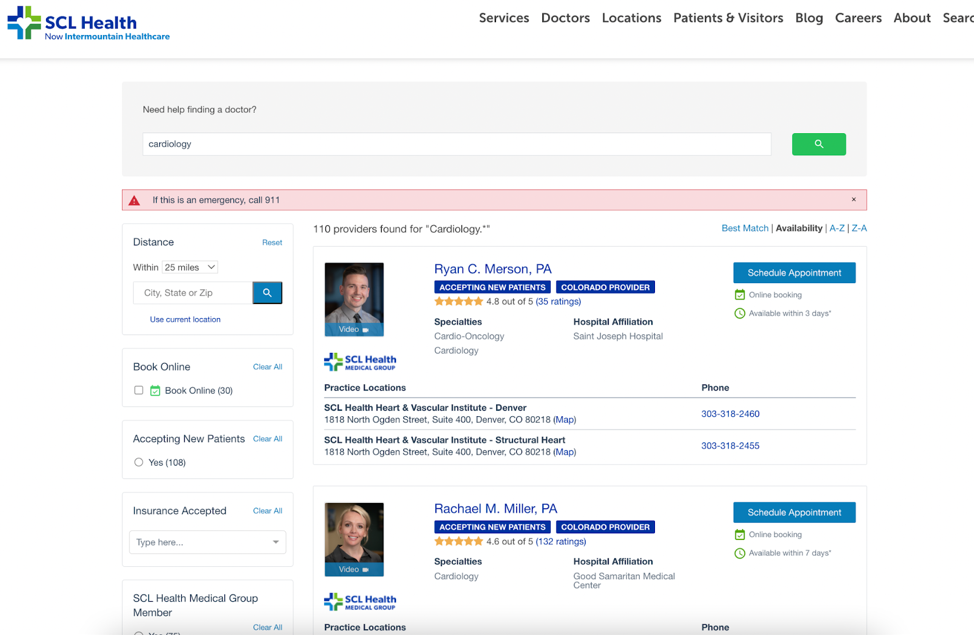Sort results Z-A
This screenshot has height=635, width=974.
pos(859,228)
